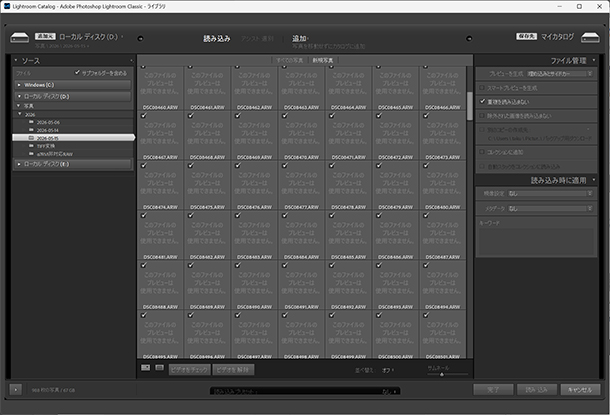Collapse the 写真 folder

click(x=18, y=105)
